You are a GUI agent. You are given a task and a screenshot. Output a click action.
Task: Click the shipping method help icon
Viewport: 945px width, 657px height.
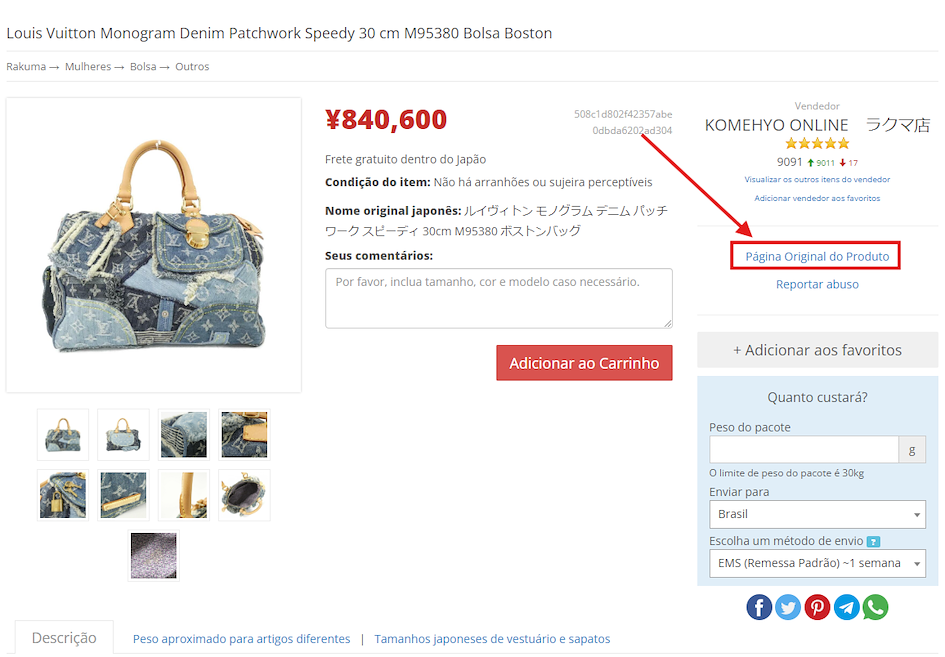click(873, 541)
